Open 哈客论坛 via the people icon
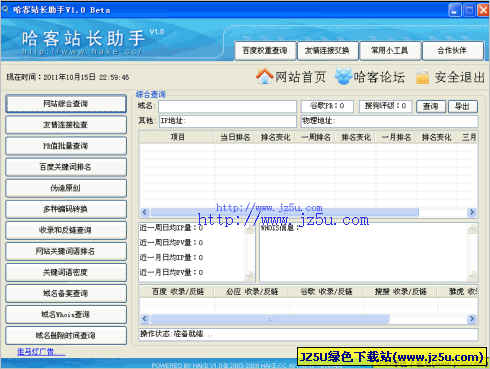Image resolution: width=490 pixels, height=369 pixels. [x=343, y=76]
